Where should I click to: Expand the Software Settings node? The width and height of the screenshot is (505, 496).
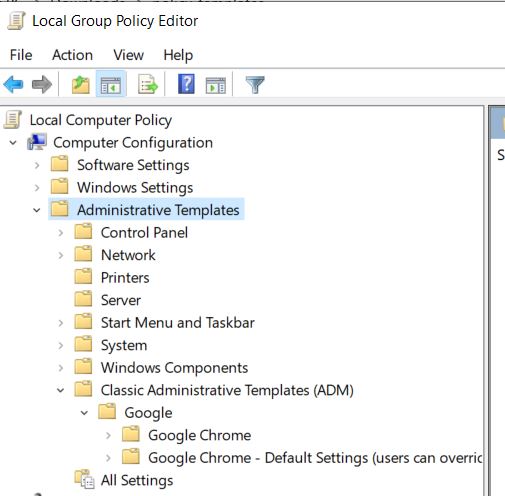click(x=37, y=165)
